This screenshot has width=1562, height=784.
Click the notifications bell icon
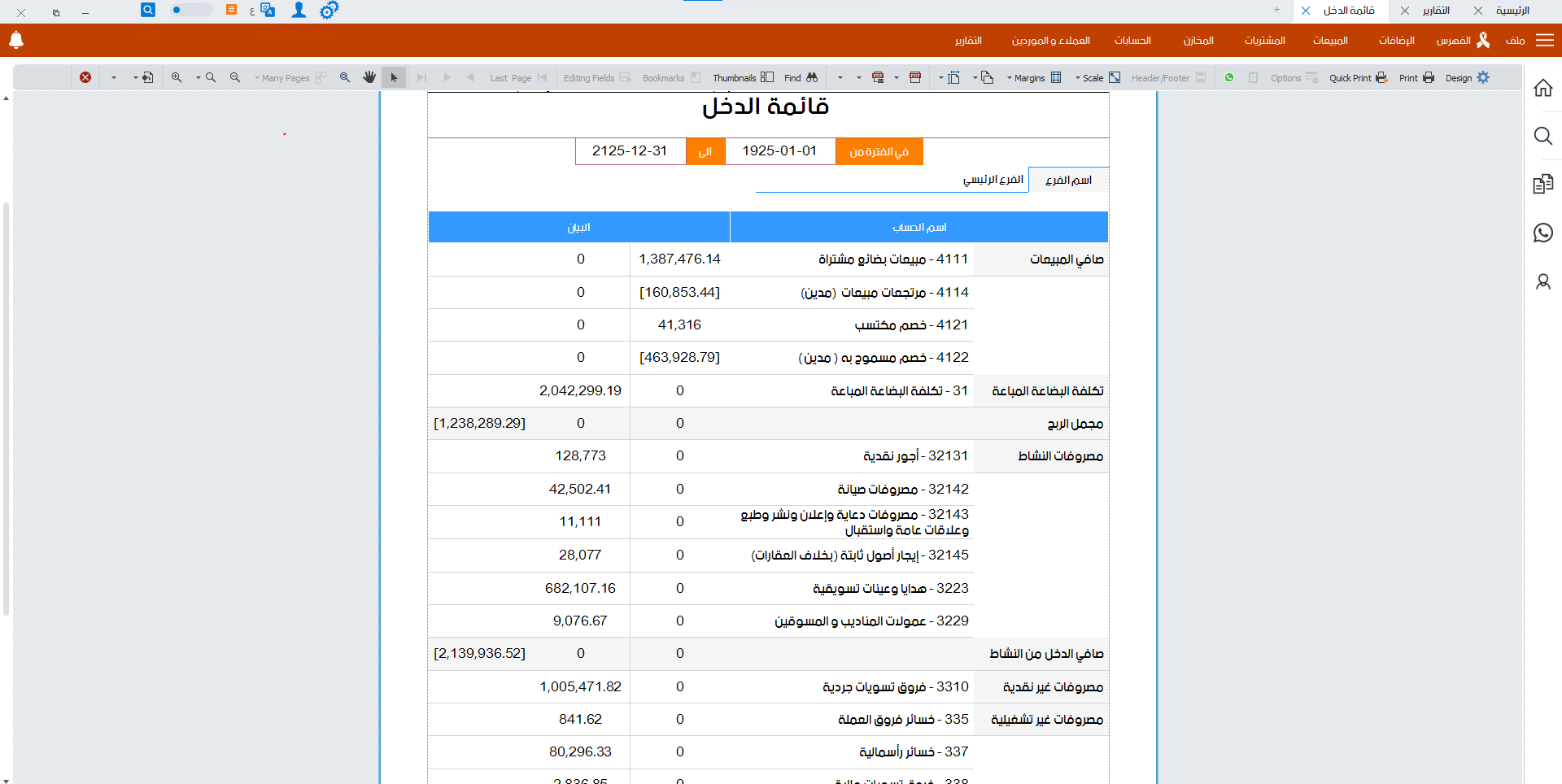pos(15,40)
